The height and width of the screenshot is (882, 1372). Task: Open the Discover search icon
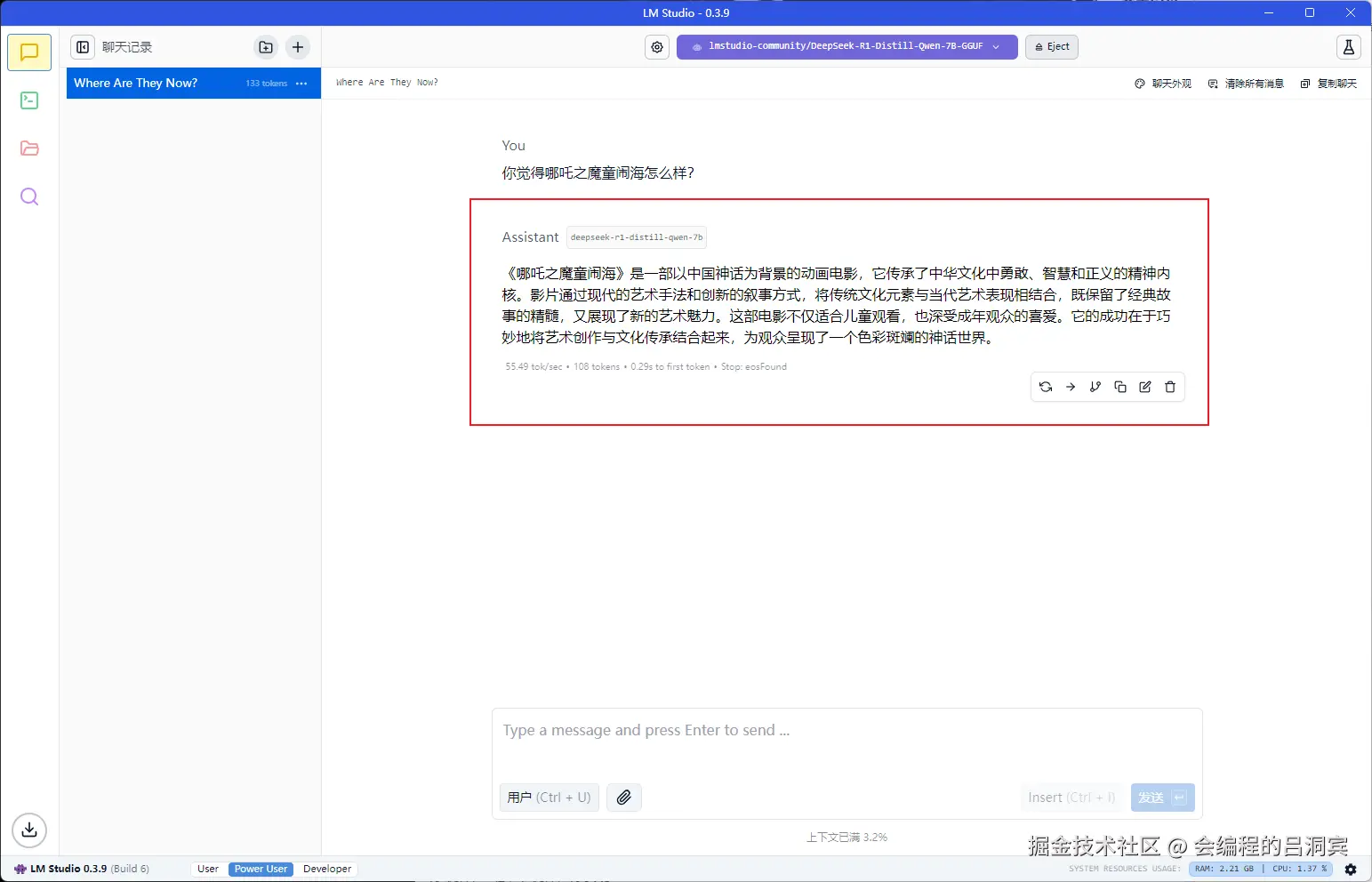pyautogui.click(x=29, y=196)
